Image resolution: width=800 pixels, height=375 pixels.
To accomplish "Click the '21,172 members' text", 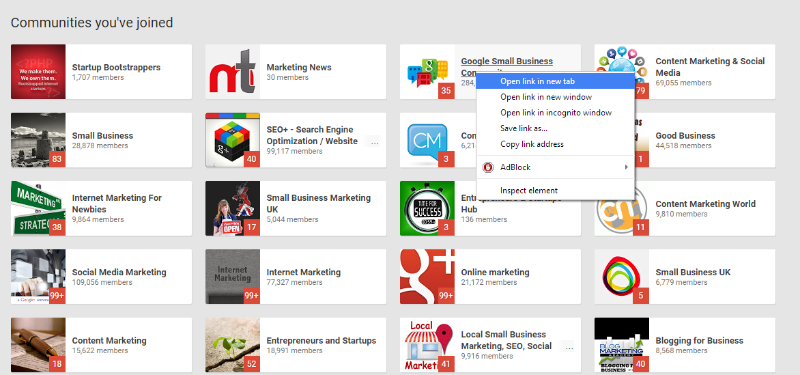I will pos(489,283).
